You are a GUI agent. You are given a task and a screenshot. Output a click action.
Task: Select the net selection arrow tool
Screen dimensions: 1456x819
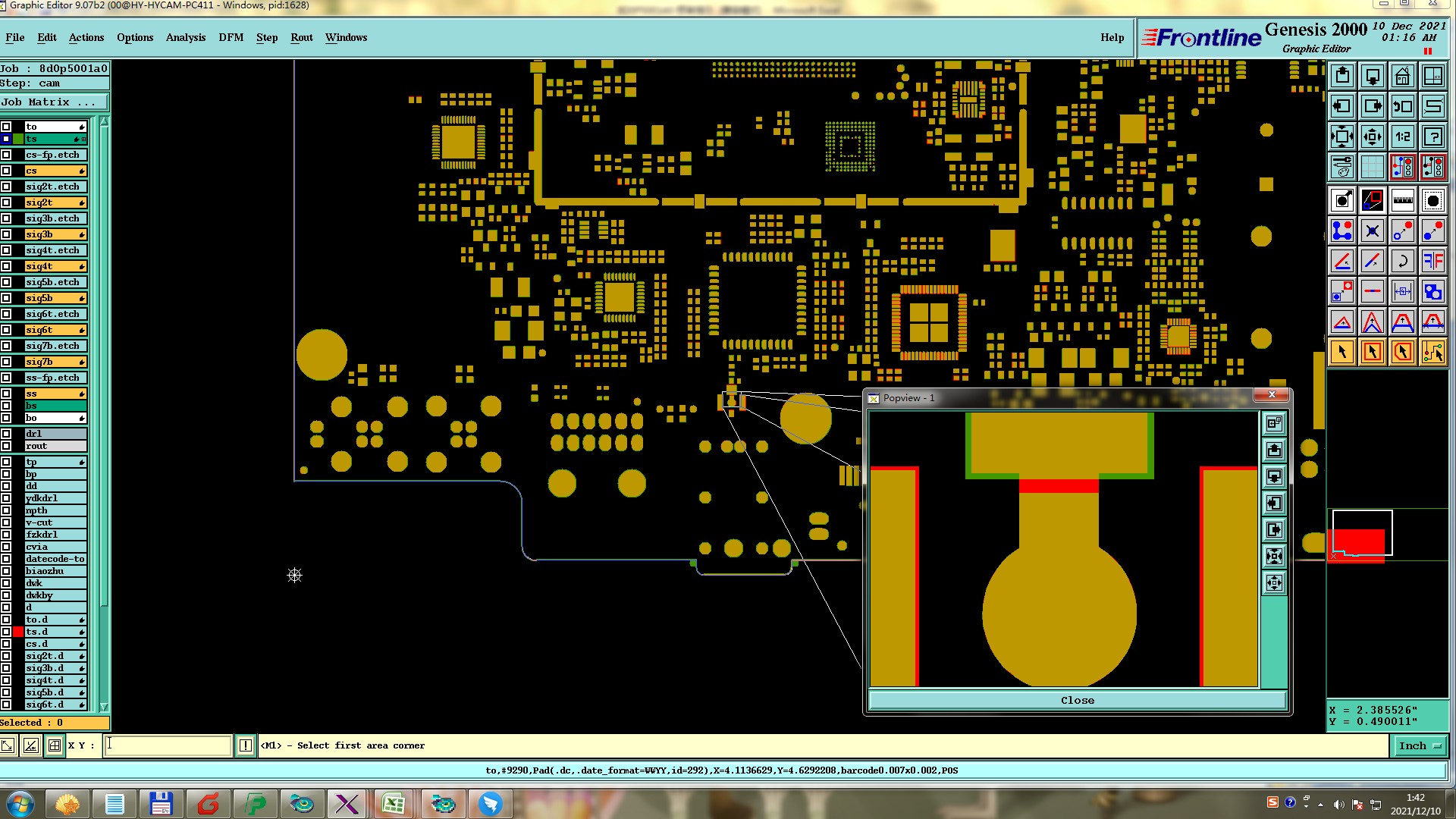coord(1433,352)
